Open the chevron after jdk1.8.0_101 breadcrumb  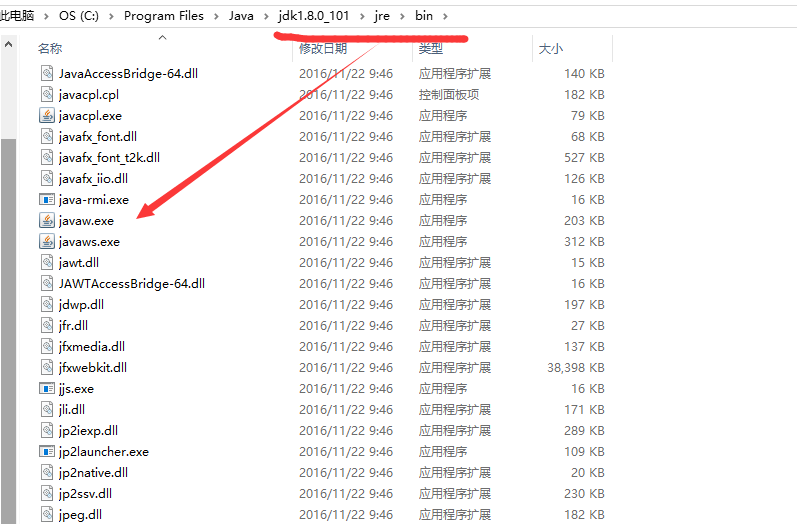coord(362,16)
